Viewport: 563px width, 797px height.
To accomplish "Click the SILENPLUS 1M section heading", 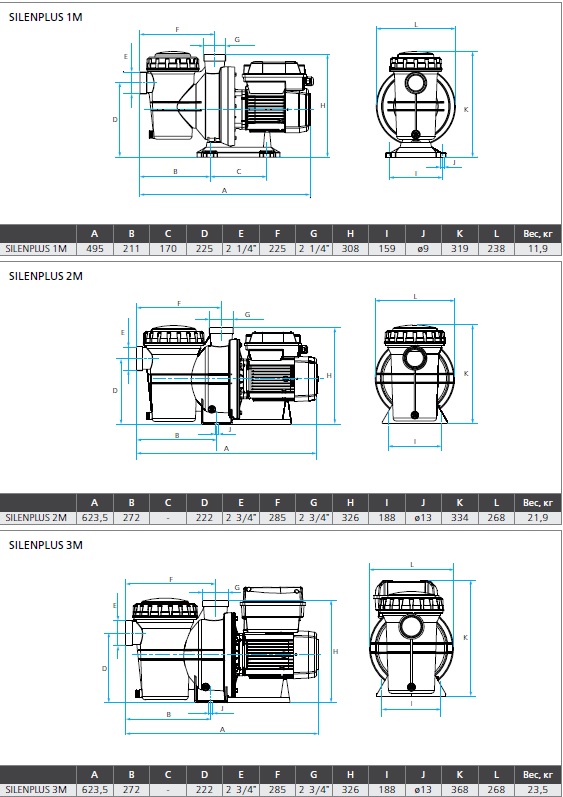I will [x=46, y=17].
